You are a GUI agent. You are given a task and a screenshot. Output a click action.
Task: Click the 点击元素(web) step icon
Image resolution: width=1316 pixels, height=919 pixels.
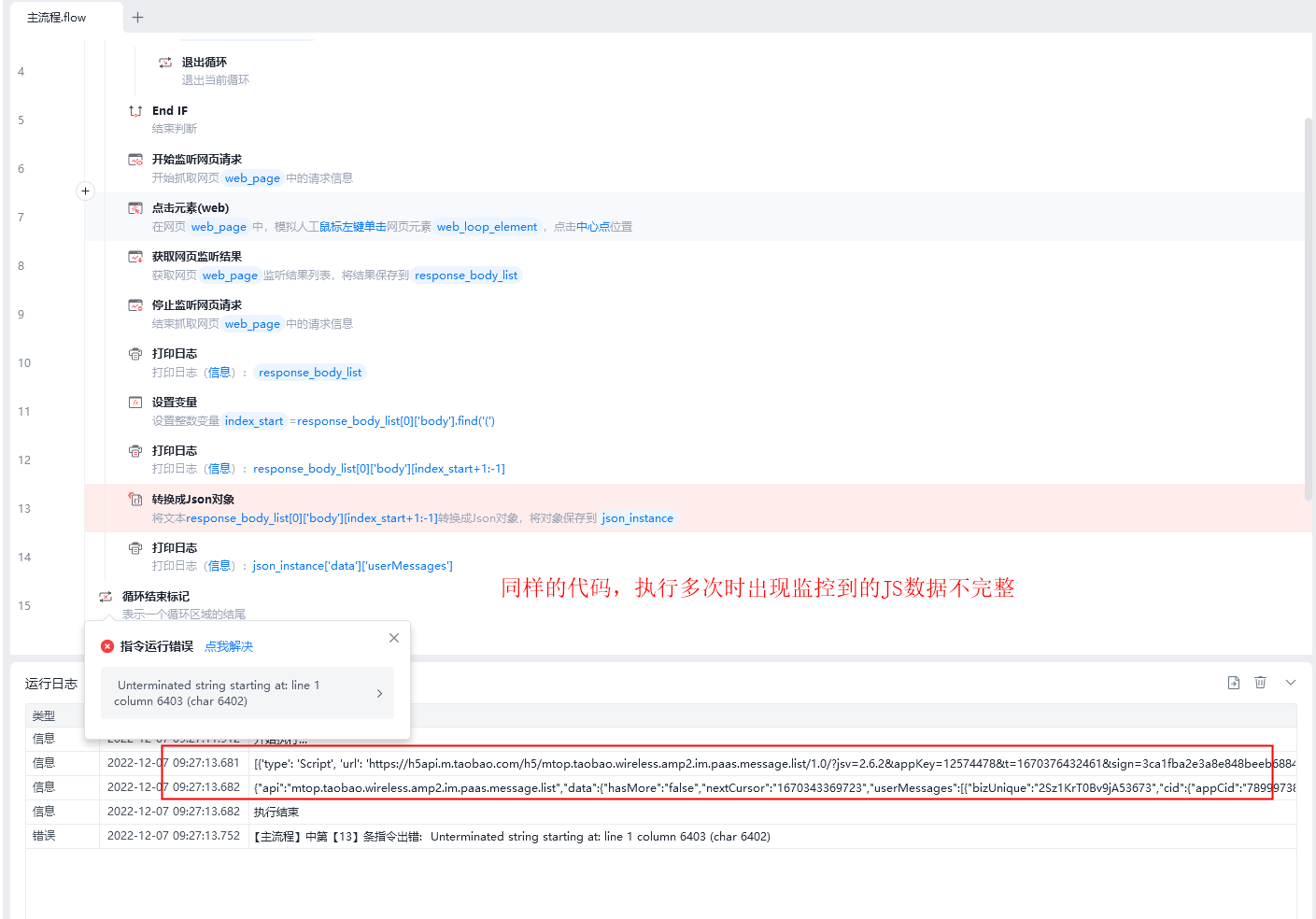[x=135, y=208]
